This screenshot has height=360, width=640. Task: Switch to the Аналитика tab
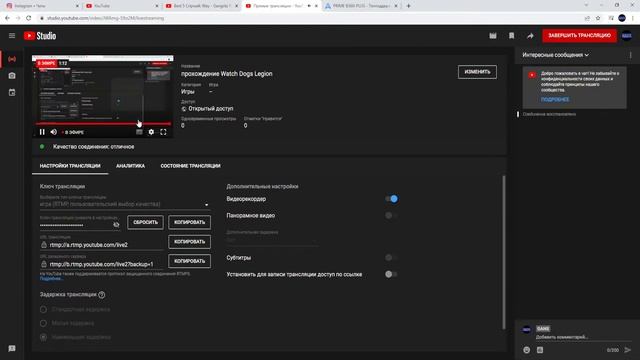click(x=130, y=166)
